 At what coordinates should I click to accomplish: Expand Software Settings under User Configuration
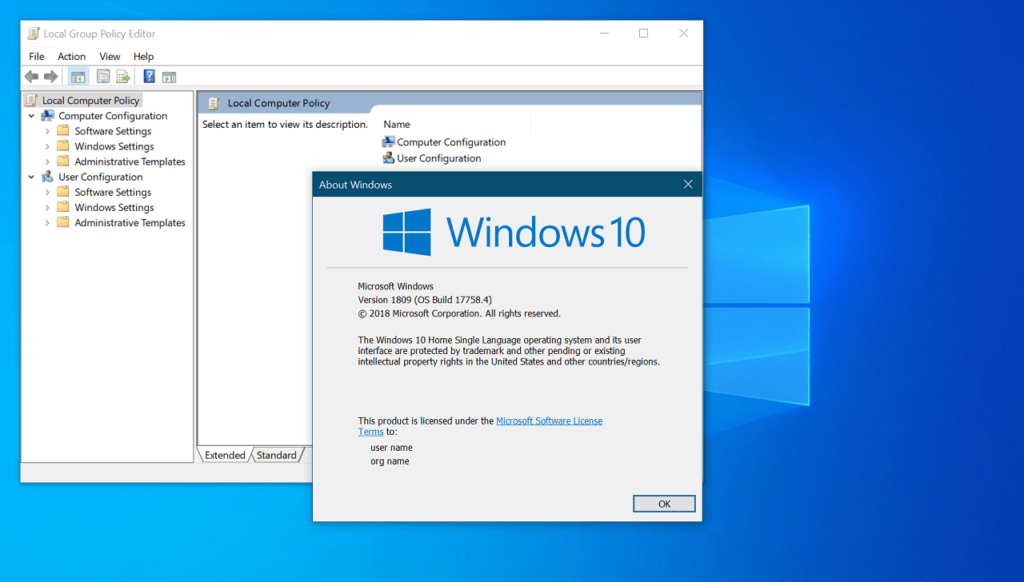tap(47, 192)
